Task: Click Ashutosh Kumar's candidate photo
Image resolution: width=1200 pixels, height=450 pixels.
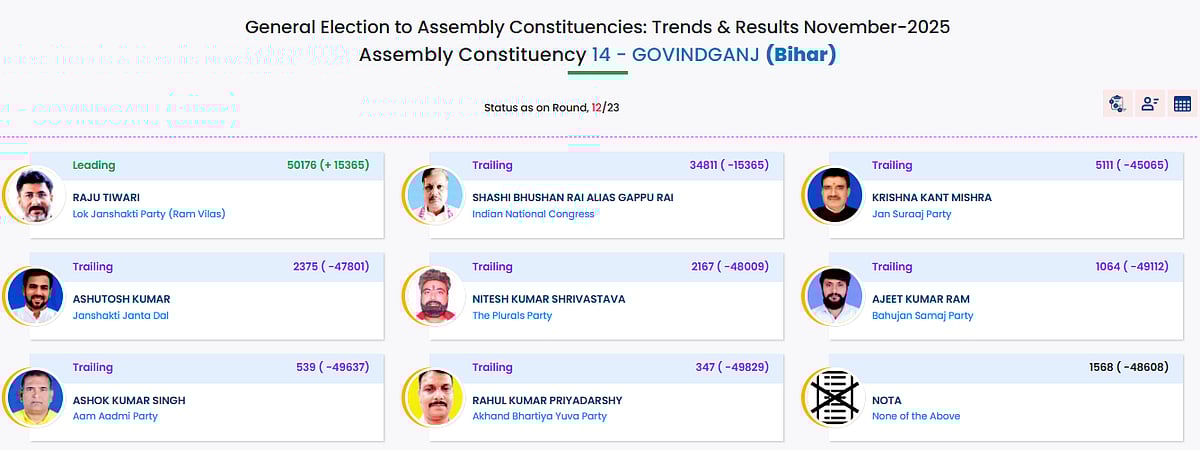Action: pos(36,297)
